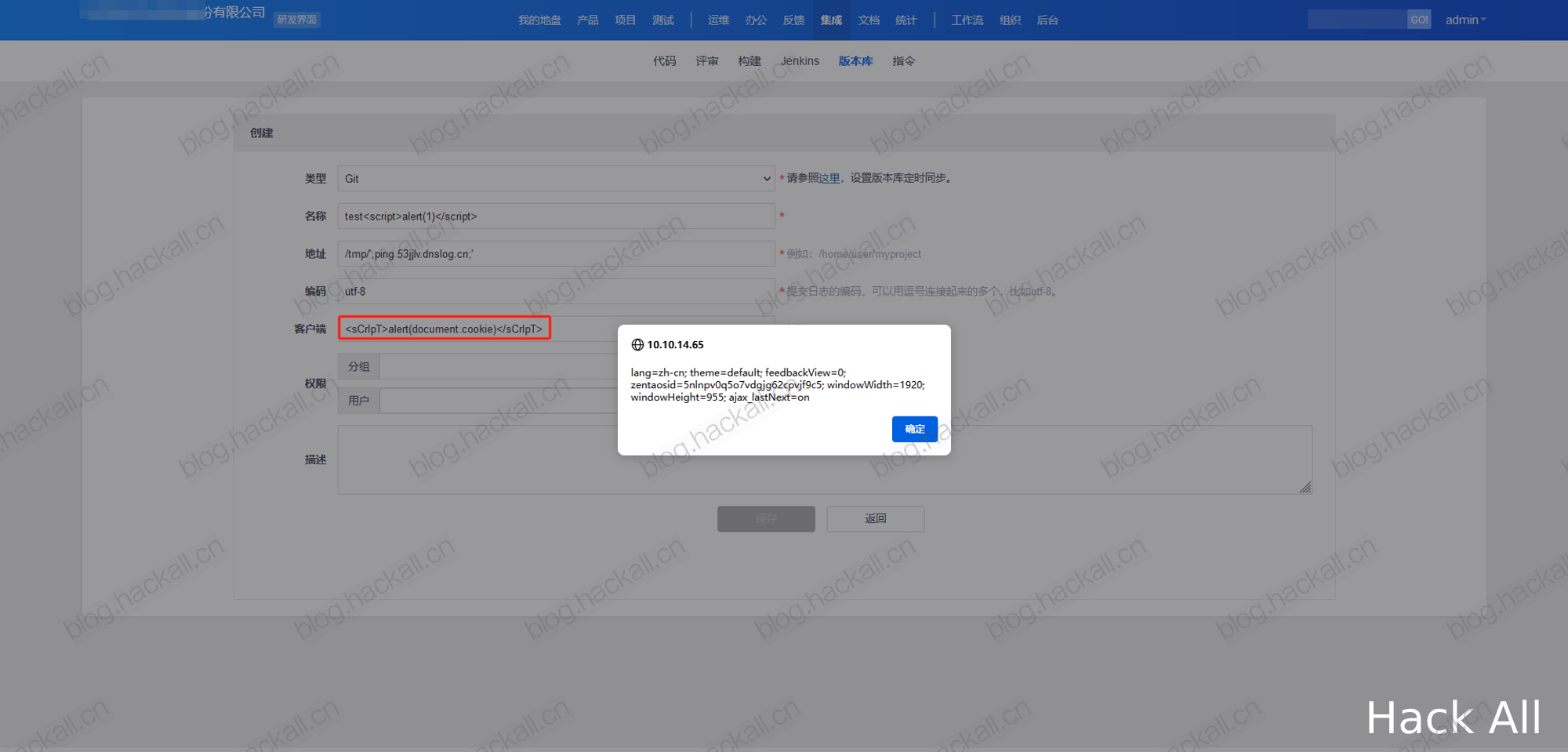Select the 版本库 tab

(855, 61)
